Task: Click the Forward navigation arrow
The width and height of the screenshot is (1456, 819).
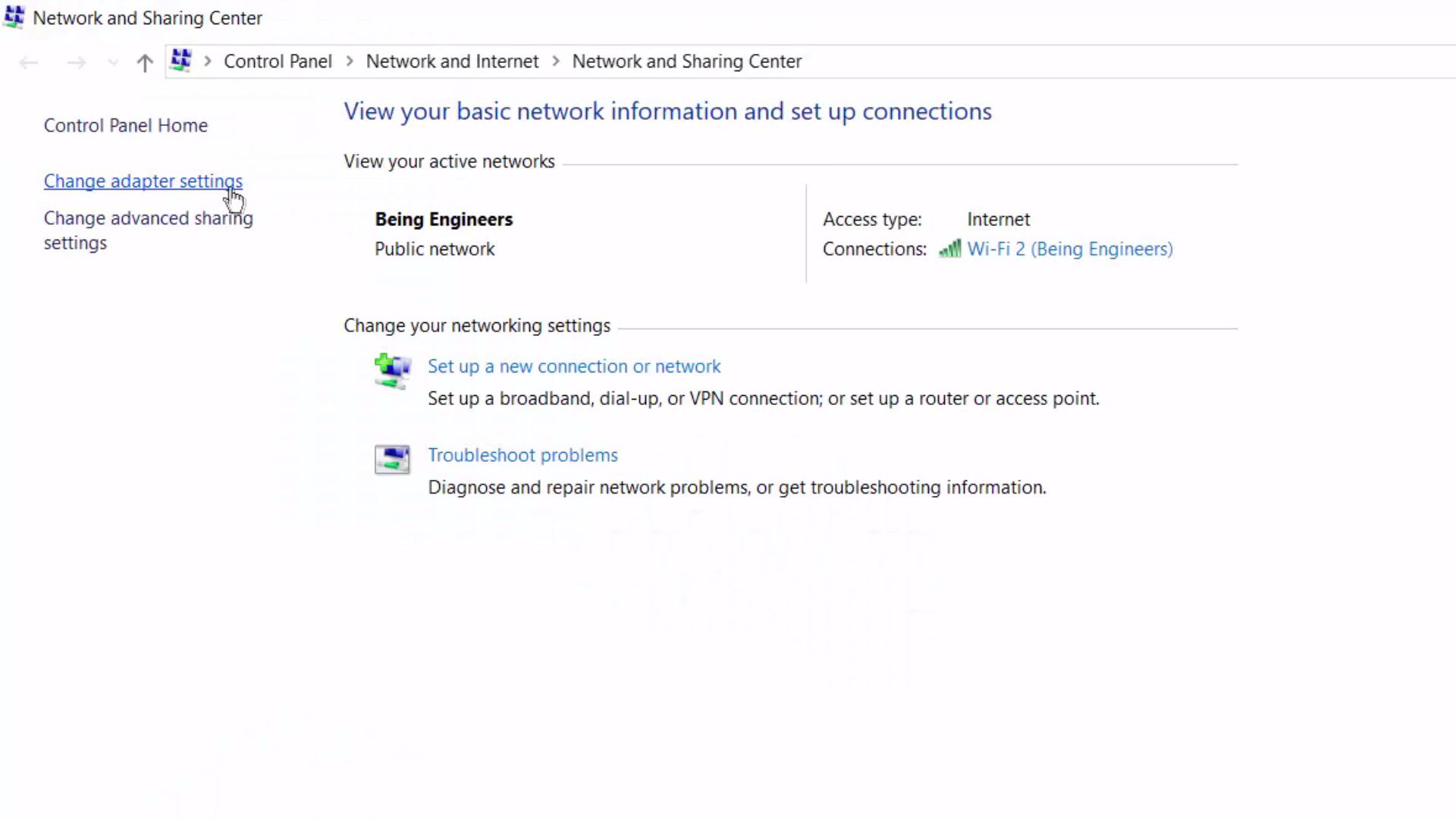Action: pyautogui.click(x=76, y=62)
